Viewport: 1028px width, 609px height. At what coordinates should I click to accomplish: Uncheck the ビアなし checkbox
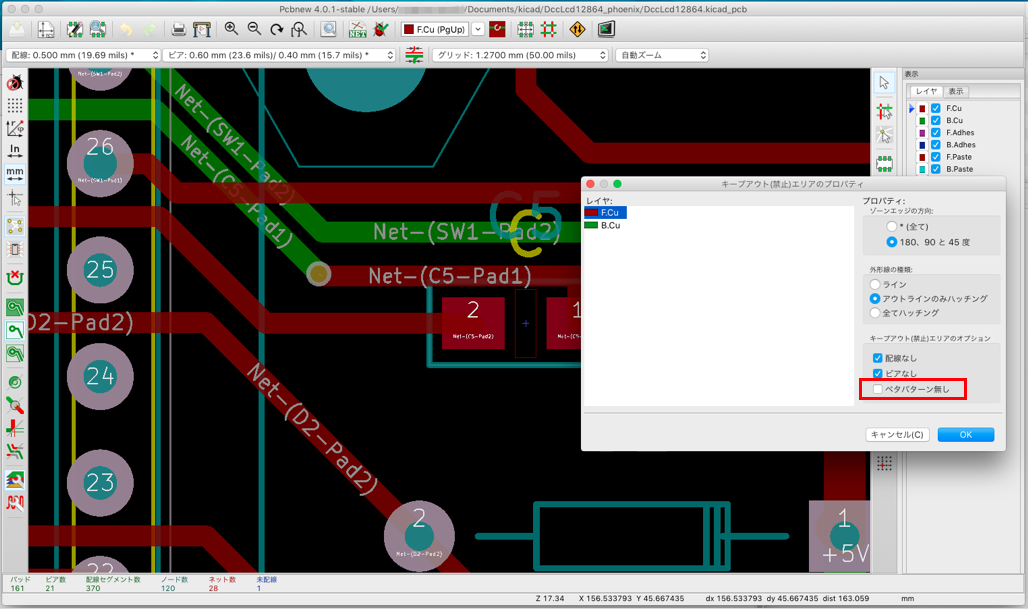877,373
